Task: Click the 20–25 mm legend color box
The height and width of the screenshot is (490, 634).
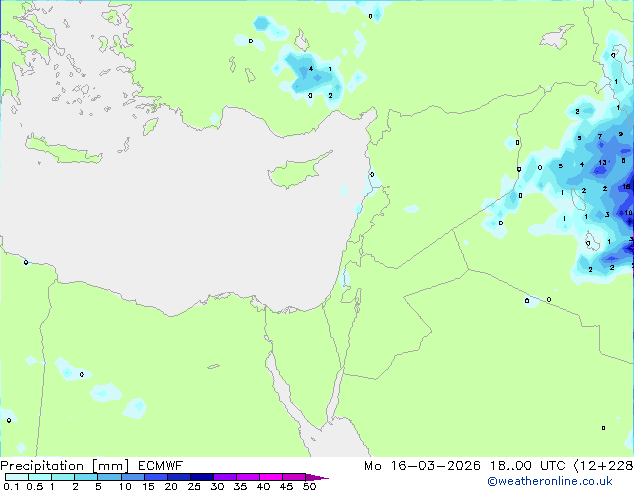Action: tap(179, 477)
